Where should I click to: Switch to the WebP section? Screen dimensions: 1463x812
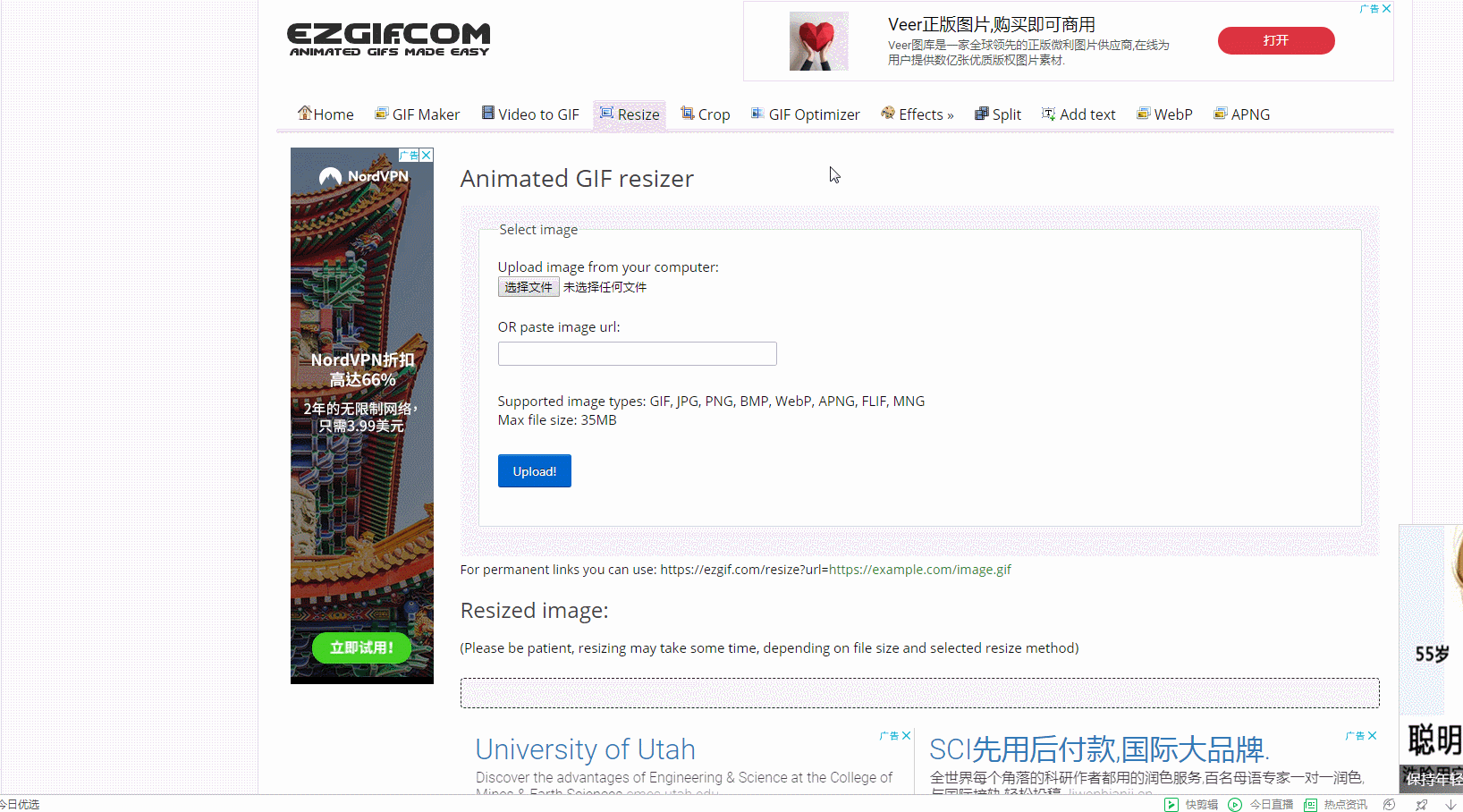click(1164, 114)
